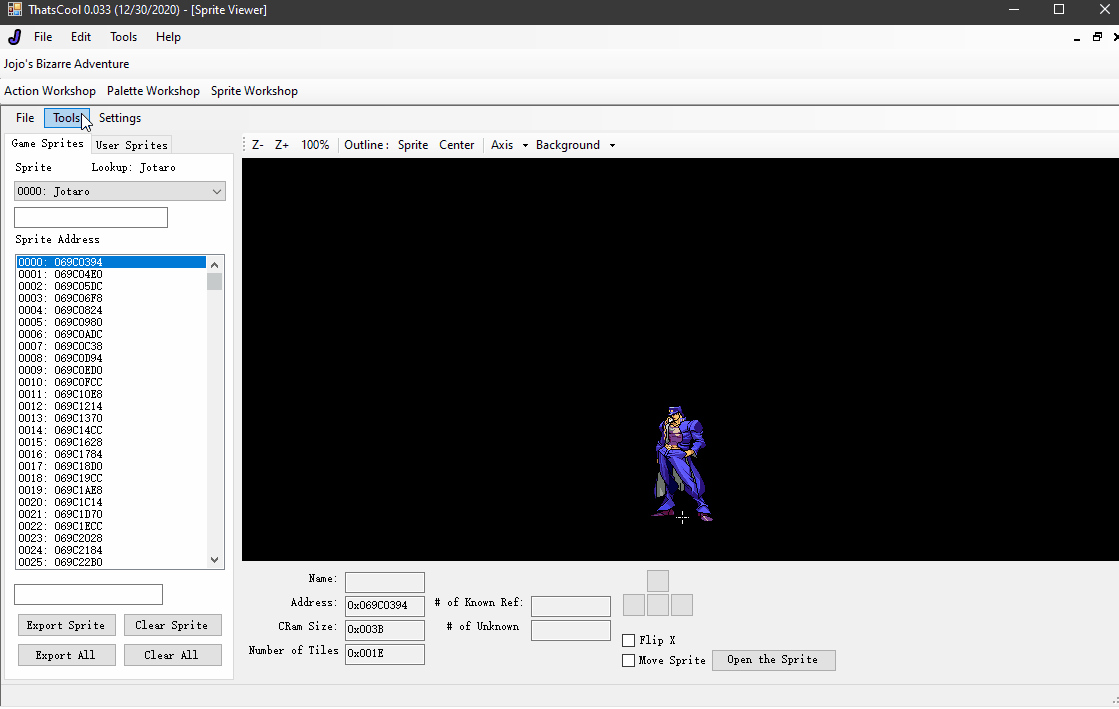Select sprite address 0012: 069C1214

tap(111, 406)
